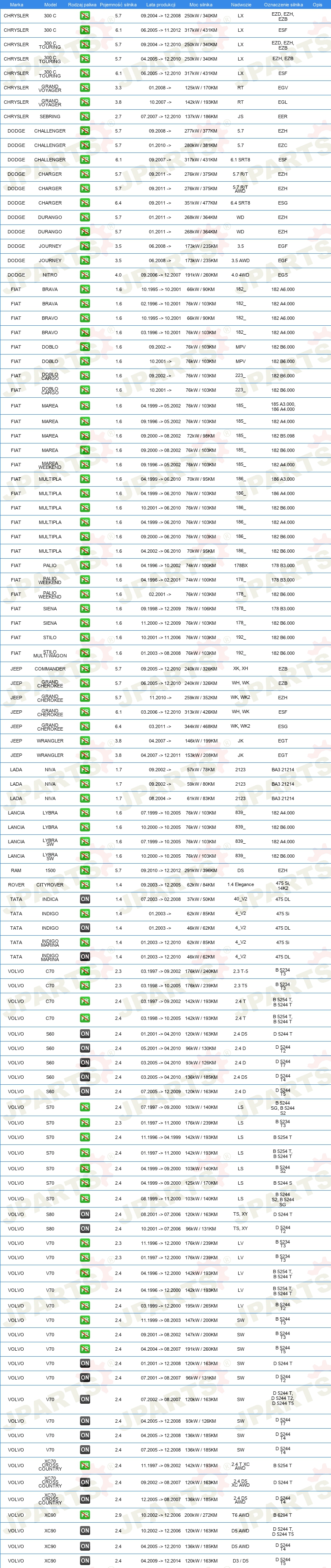Click PB icon for Chrysler Grand Voyager 3.8

pos(85,102)
